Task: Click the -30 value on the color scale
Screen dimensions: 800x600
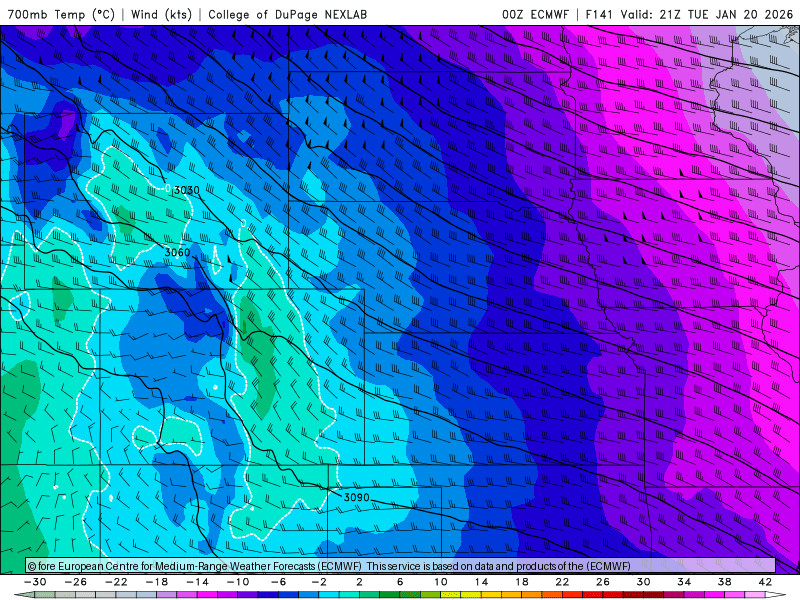Action: click(35, 582)
